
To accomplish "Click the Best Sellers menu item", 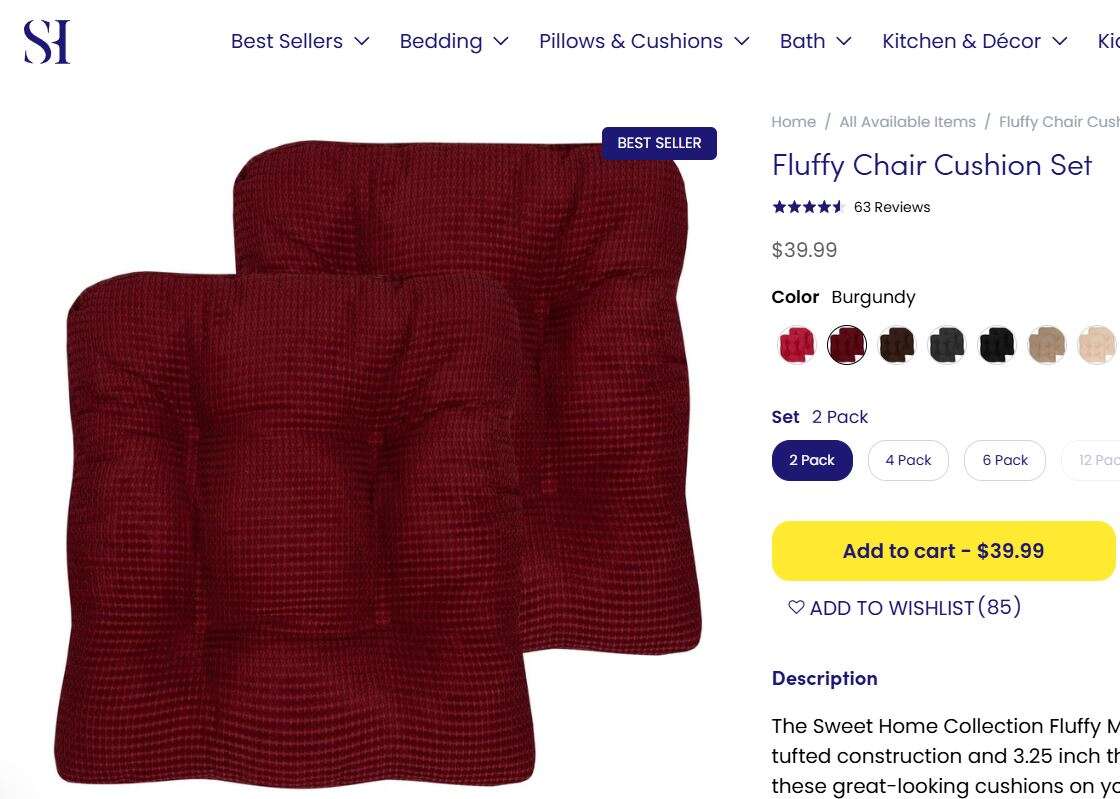I will [x=286, y=41].
